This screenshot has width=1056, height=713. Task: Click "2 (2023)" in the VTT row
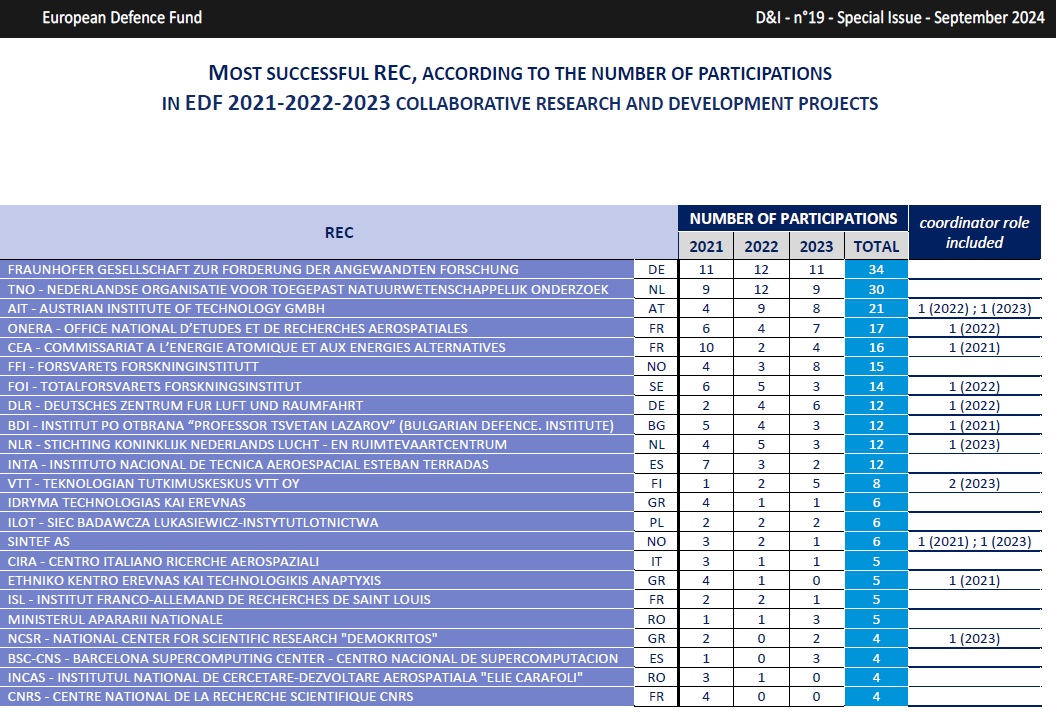975,483
